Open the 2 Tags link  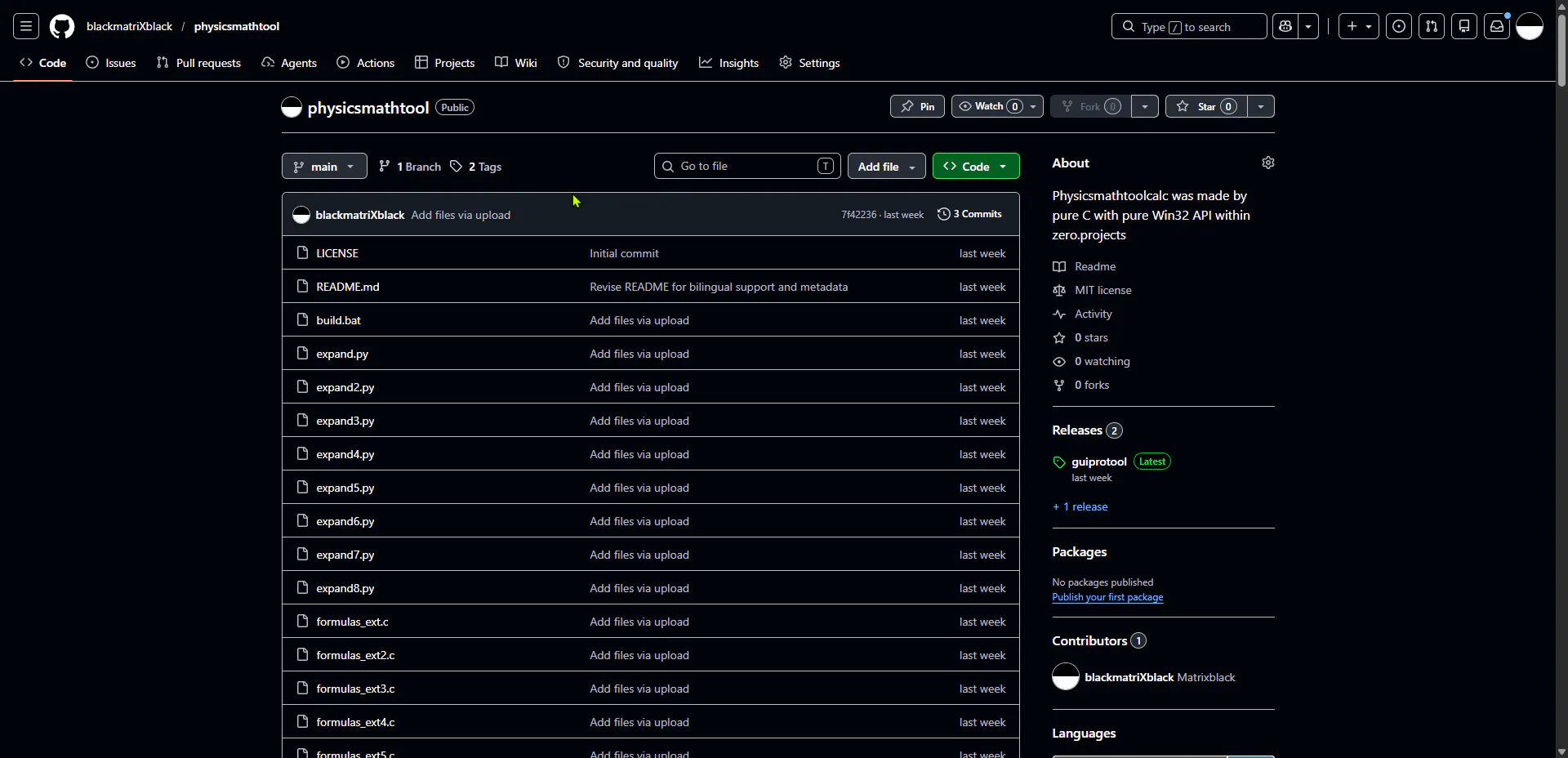[x=476, y=167]
